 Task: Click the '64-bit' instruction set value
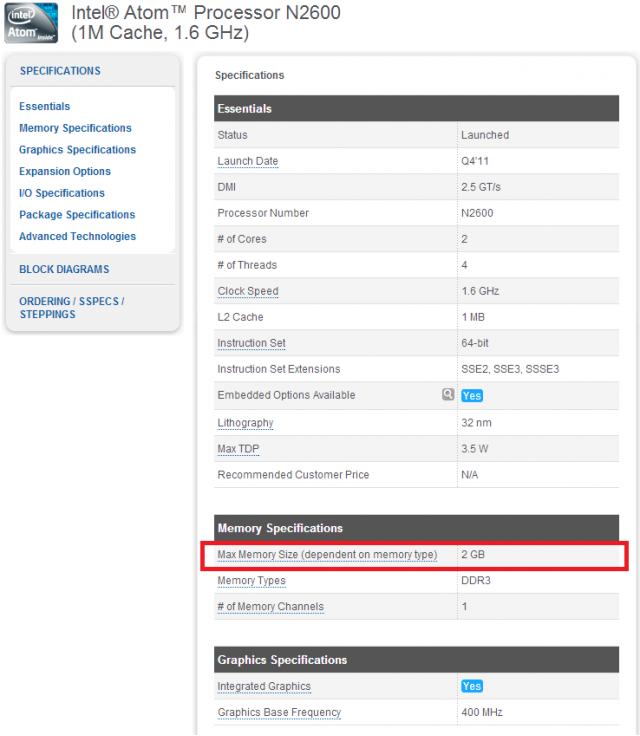(x=475, y=343)
